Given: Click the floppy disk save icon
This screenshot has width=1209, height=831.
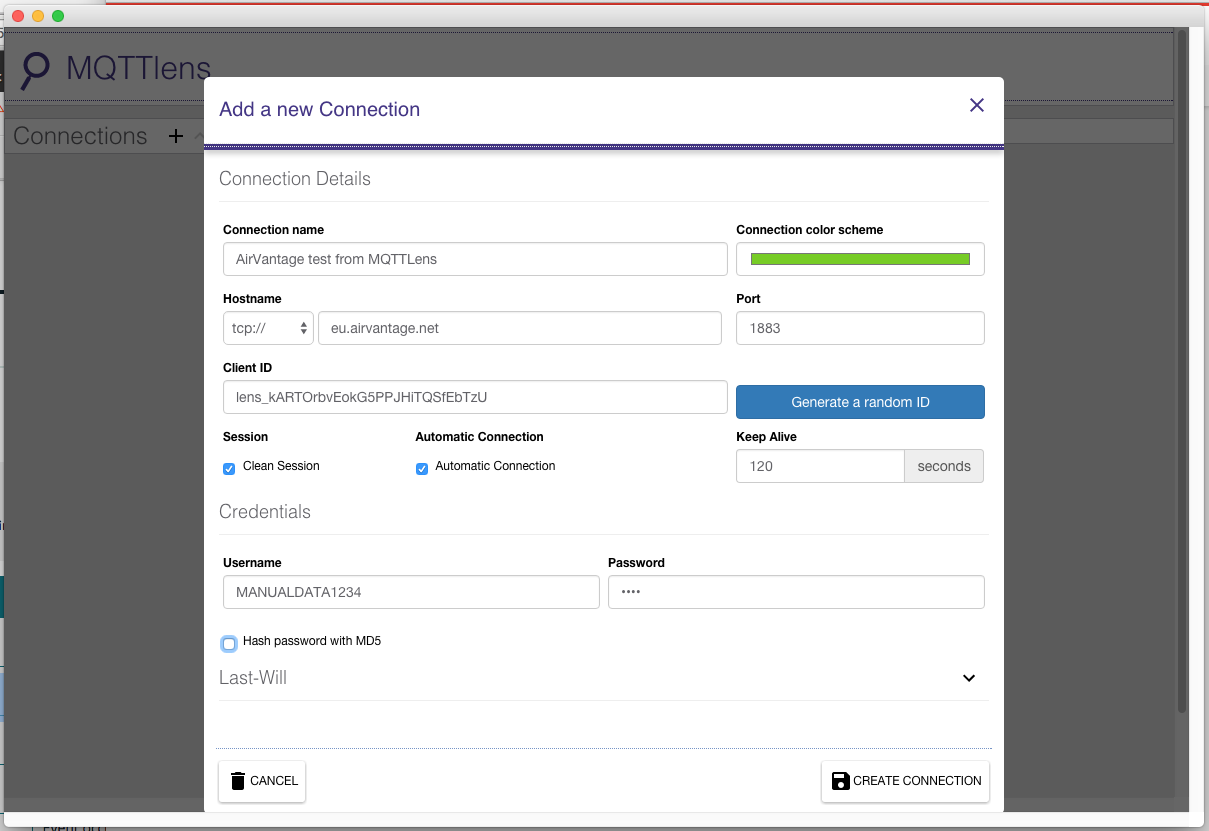Looking at the screenshot, I should [840, 781].
